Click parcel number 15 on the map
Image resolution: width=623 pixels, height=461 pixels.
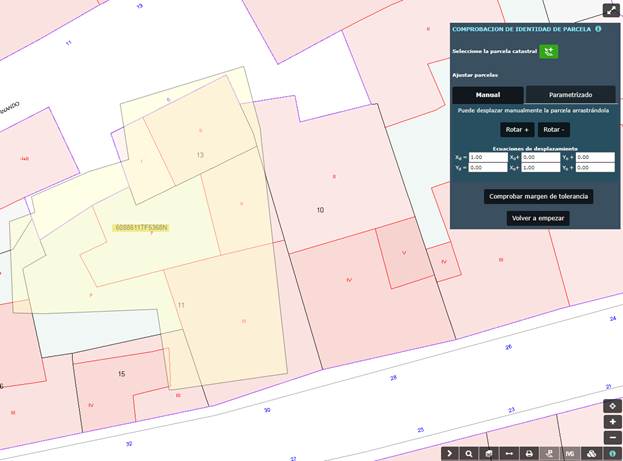point(122,374)
